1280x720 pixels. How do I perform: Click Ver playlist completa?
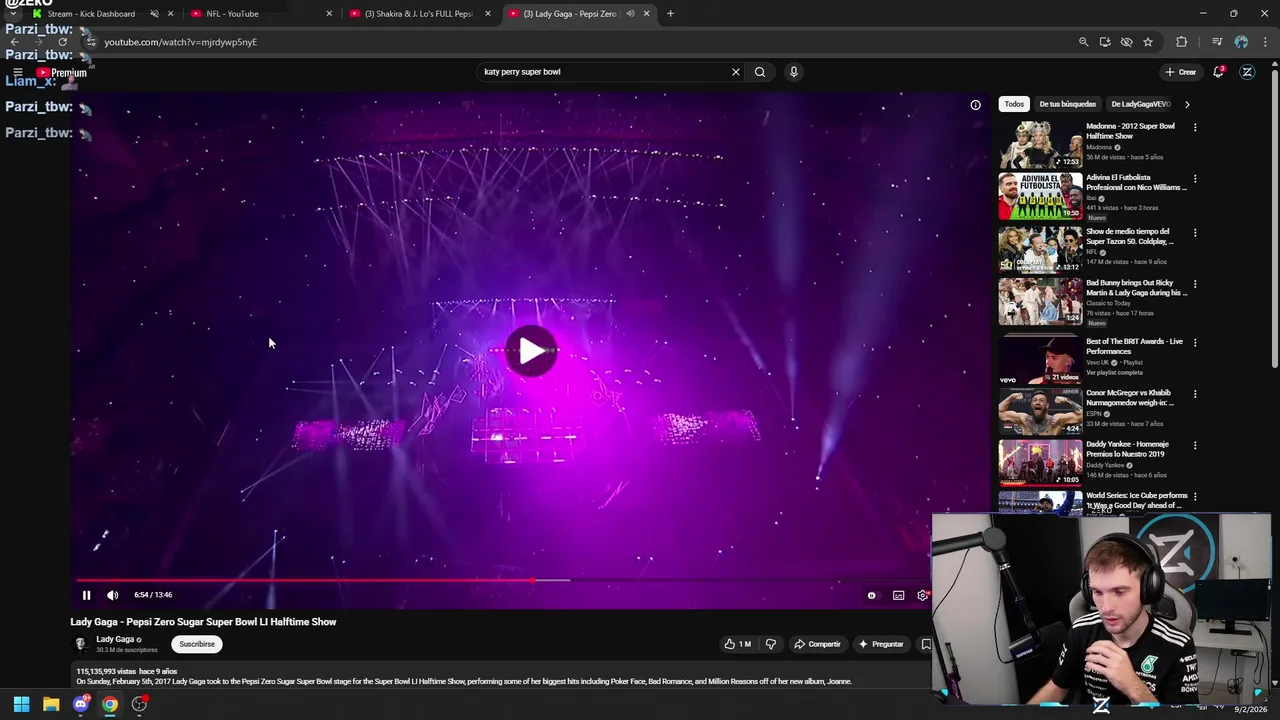coord(1114,373)
